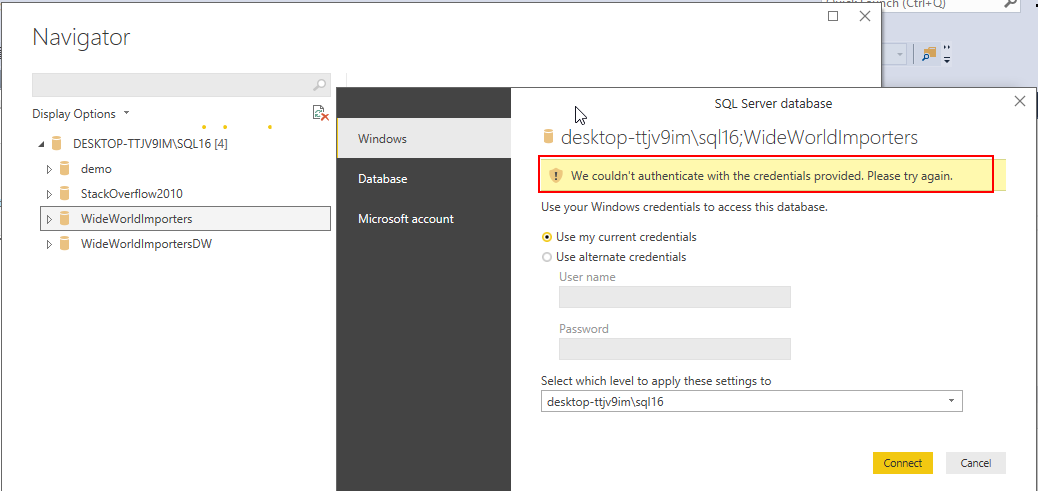Click the magnifier icon in Navigator search

320,85
